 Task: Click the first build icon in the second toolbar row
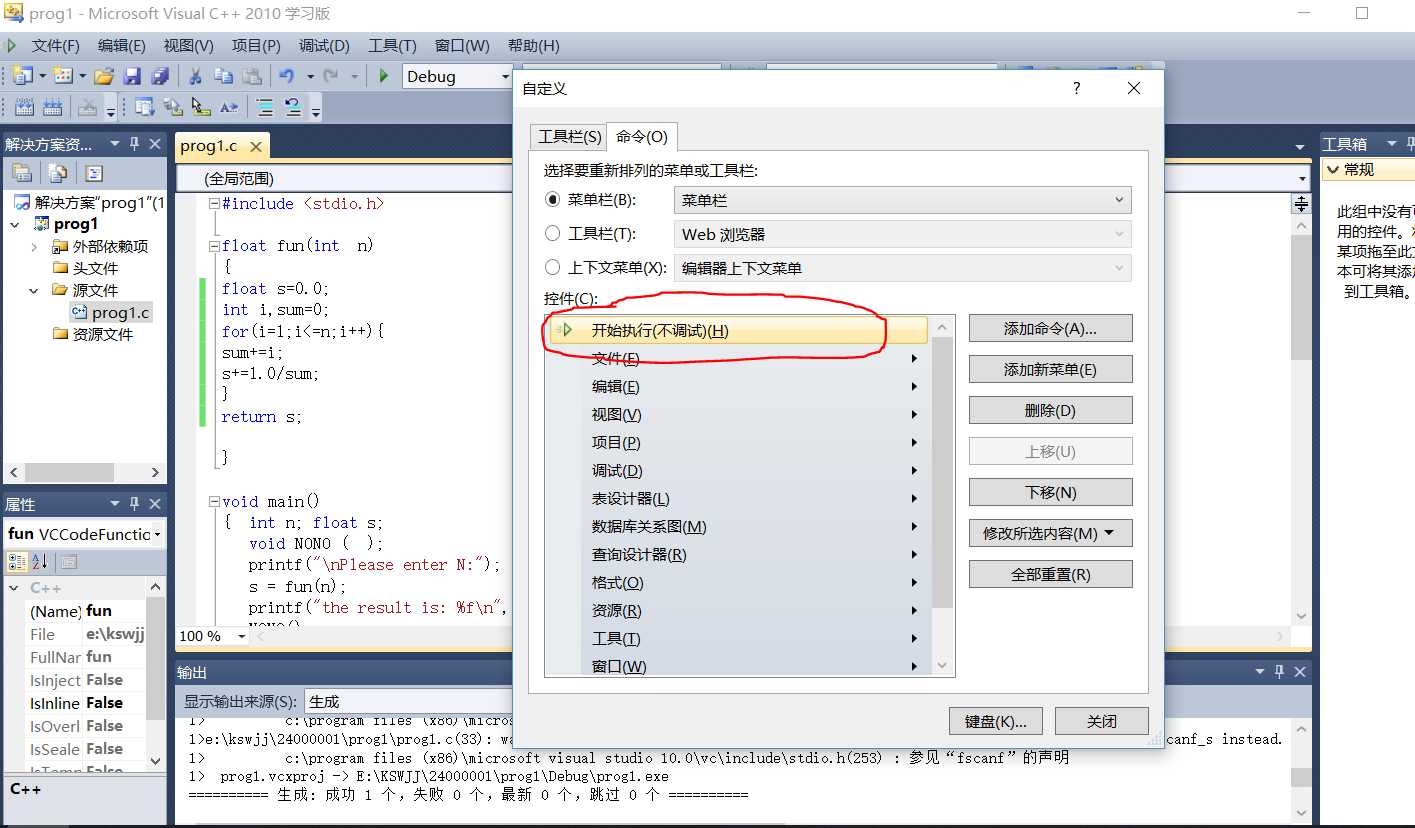tap(24, 107)
